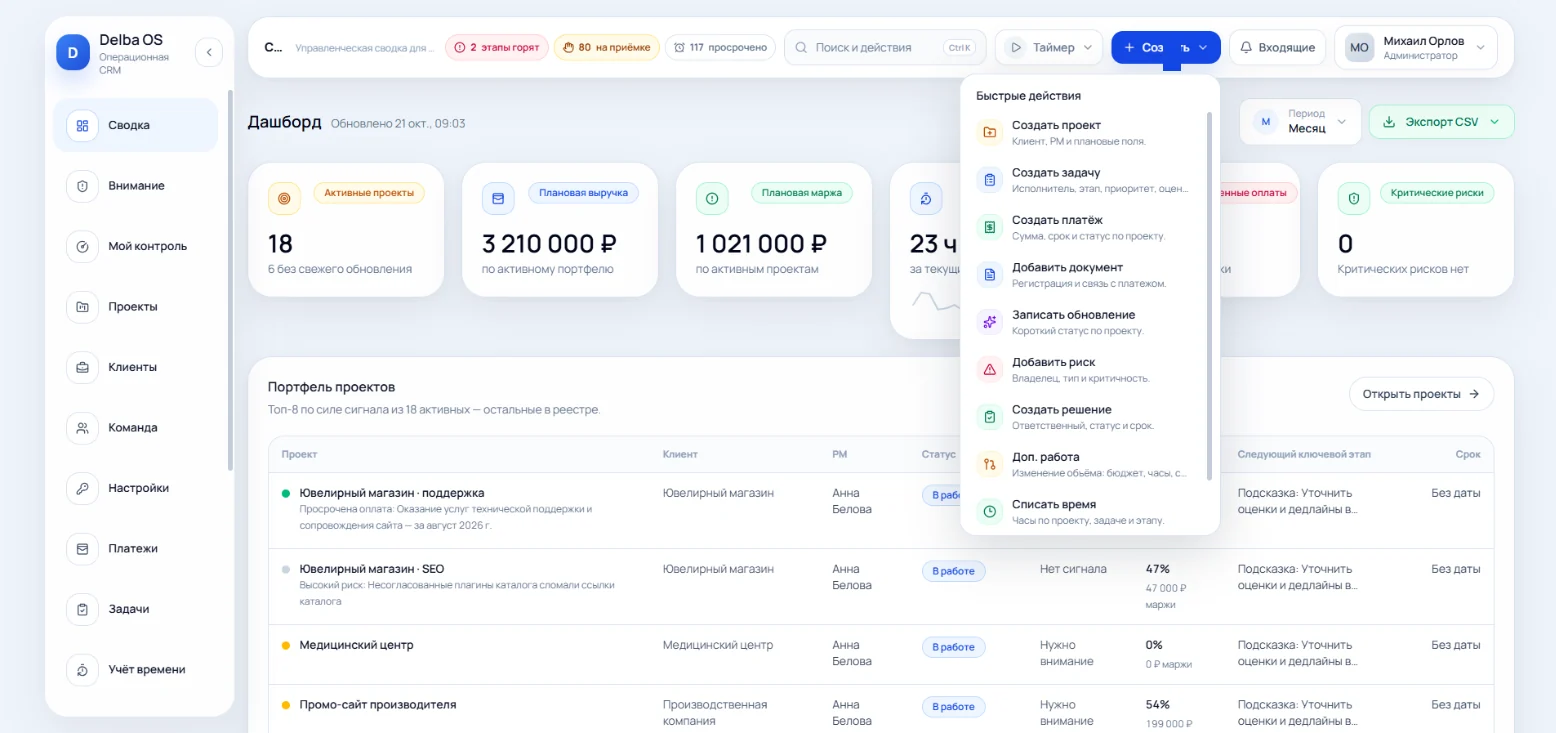Click the Записать обновление sparkle icon
This screenshot has height=733, width=1556.
point(990,322)
